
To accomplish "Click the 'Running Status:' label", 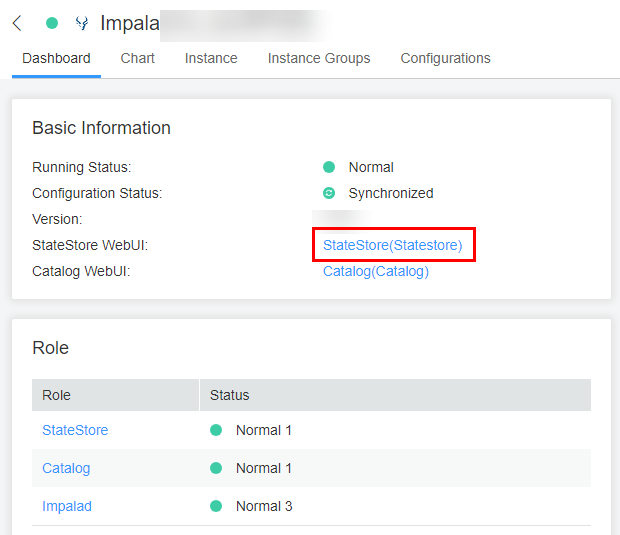I will (x=81, y=167).
